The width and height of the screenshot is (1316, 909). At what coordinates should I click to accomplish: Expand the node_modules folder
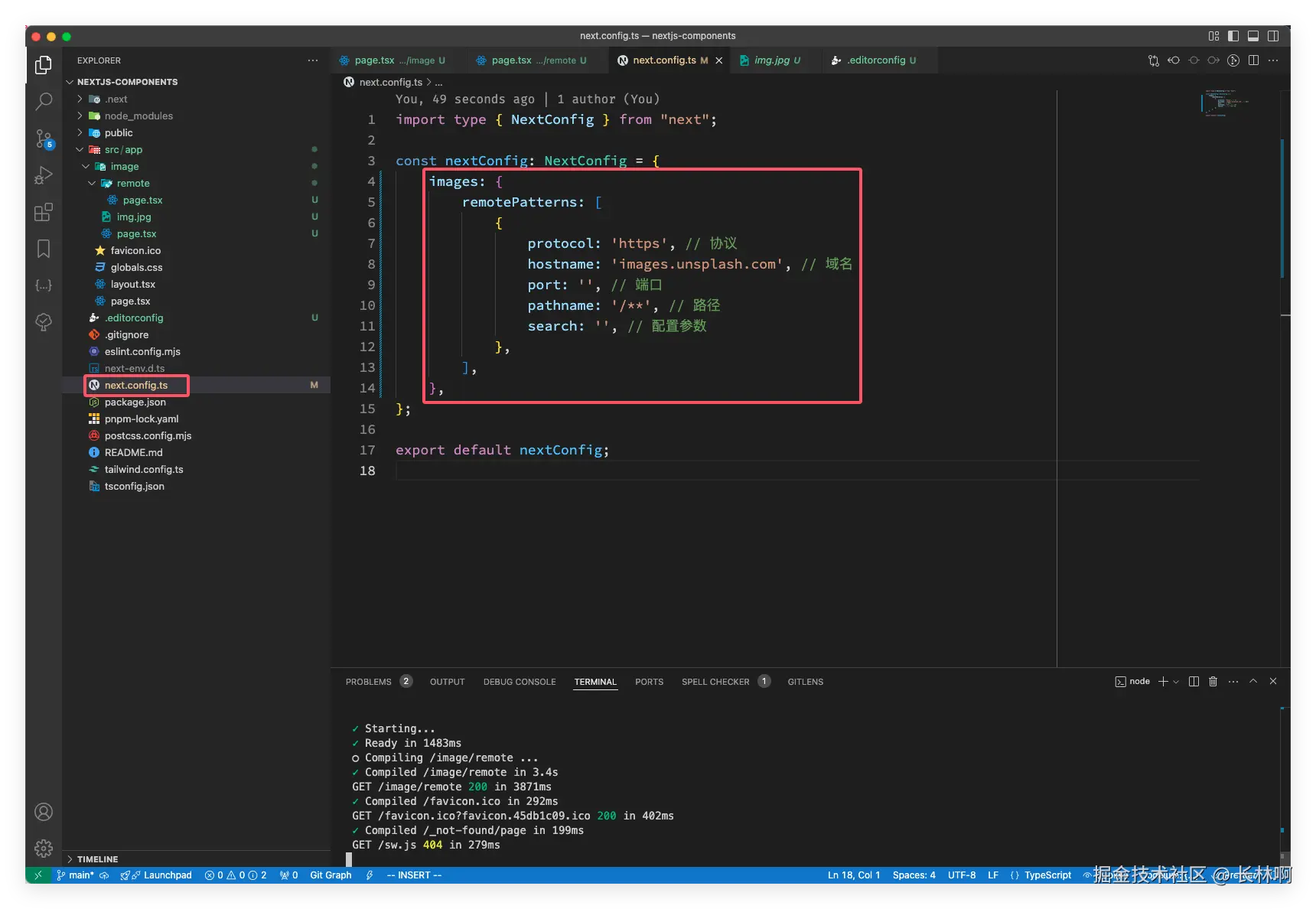(138, 116)
